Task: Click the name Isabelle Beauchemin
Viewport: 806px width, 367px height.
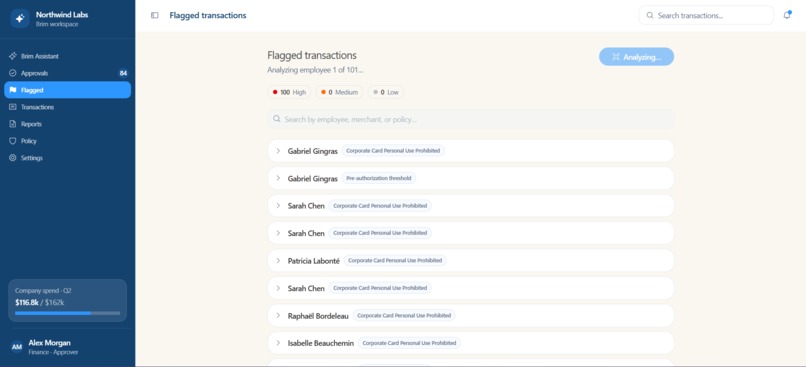Action: pyautogui.click(x=321, y=343)
